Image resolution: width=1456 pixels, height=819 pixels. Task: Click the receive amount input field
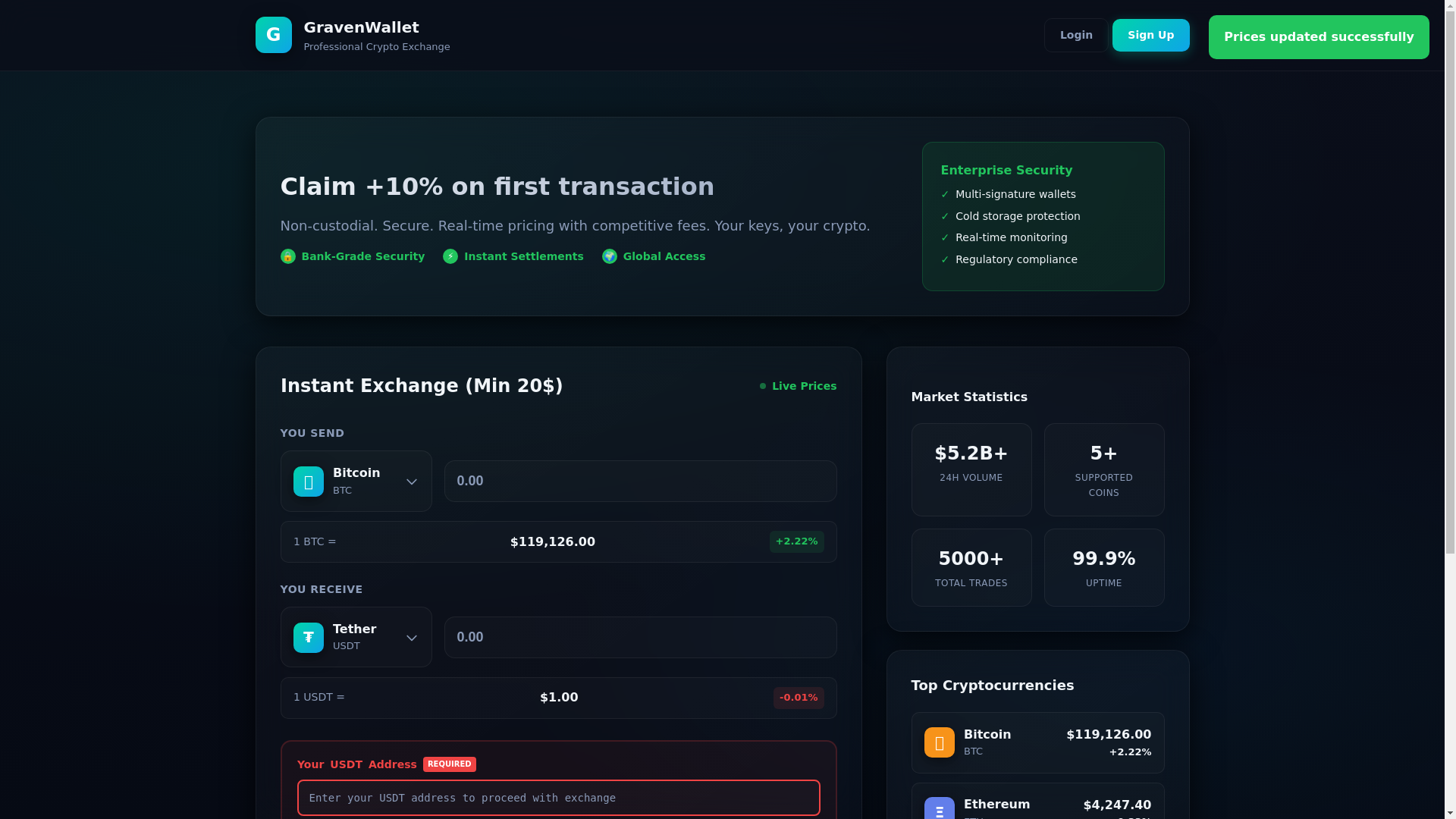pyautogui.click(x=641, y=637)
